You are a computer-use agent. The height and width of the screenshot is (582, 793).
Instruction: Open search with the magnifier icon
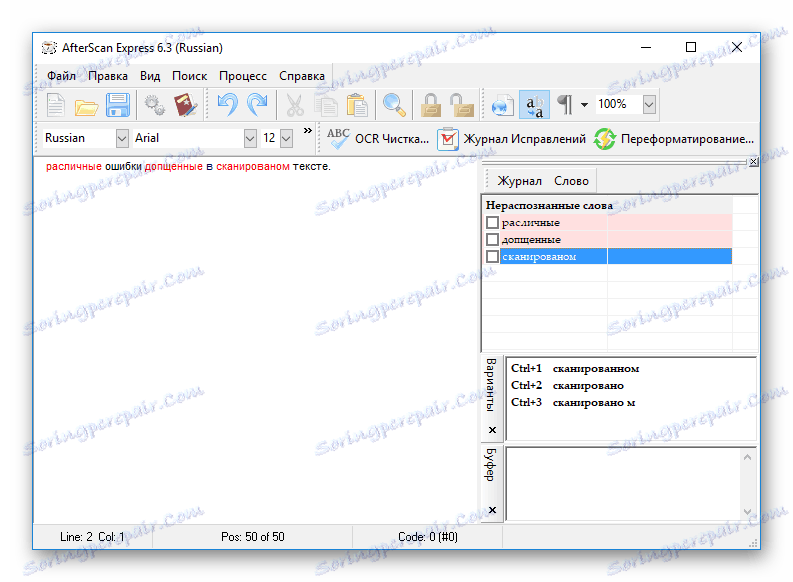point(394,105)
